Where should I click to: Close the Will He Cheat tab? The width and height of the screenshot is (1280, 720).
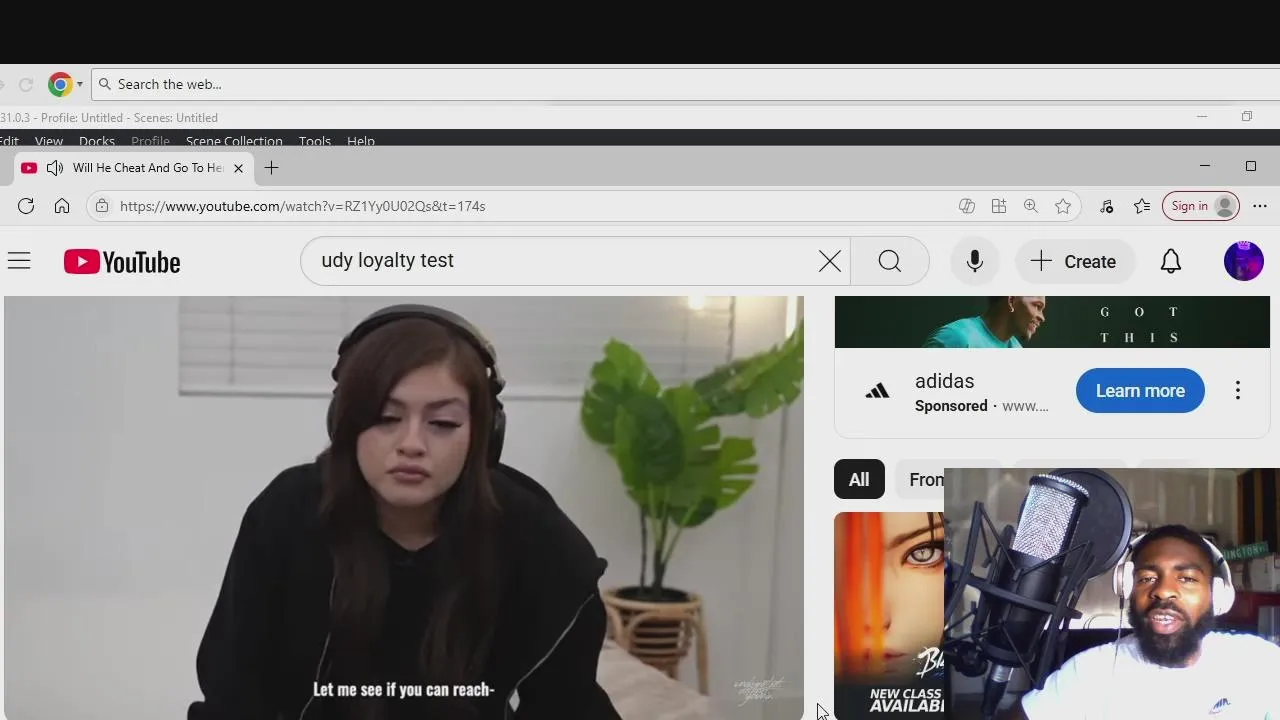pyautogui.click(x=238, y=168)
